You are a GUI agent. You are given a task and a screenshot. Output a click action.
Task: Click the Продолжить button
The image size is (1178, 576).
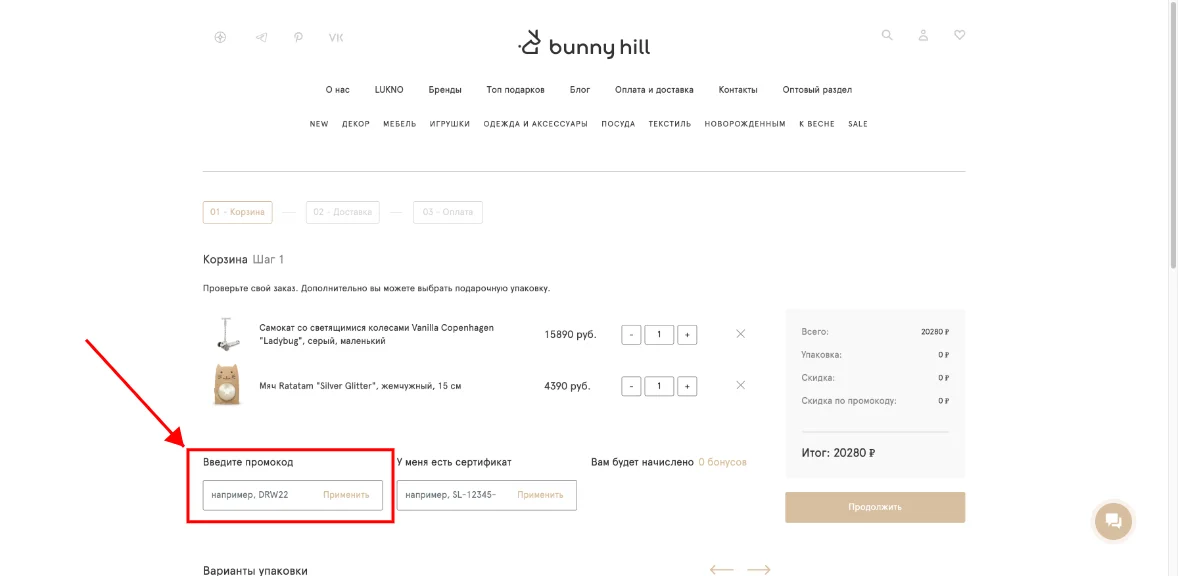coord(875,507)
